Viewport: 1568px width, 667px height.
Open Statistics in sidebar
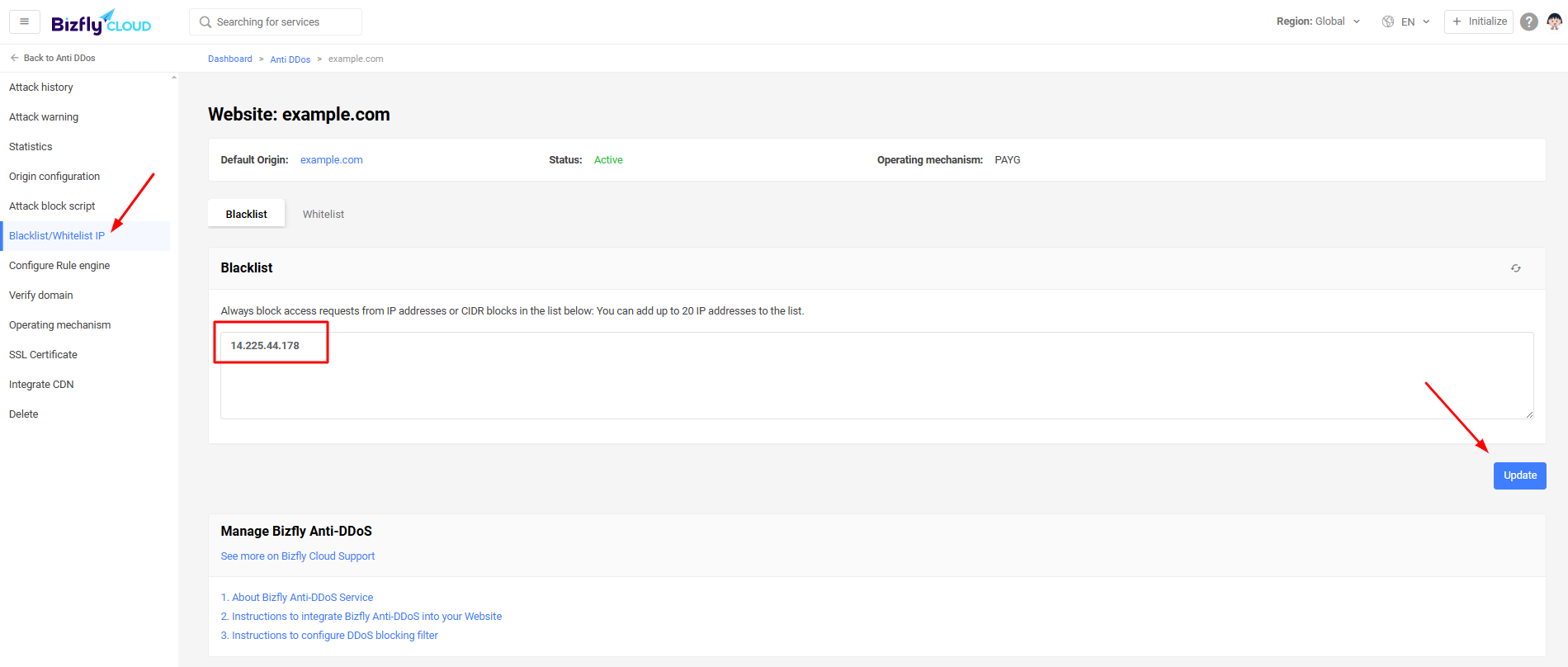point(31,147)
